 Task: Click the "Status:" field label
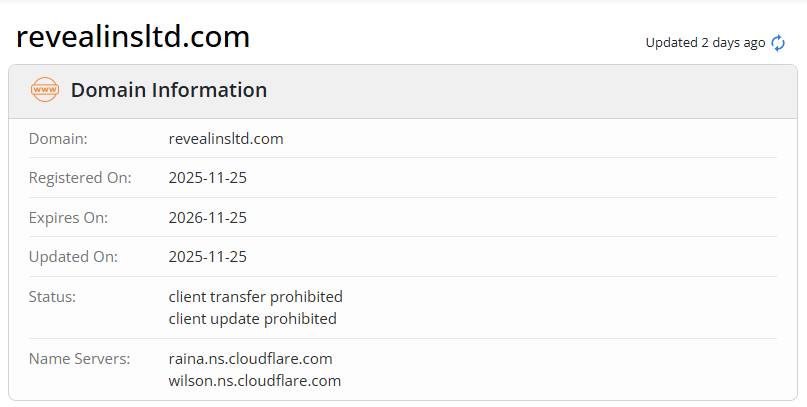click(52, 296)
